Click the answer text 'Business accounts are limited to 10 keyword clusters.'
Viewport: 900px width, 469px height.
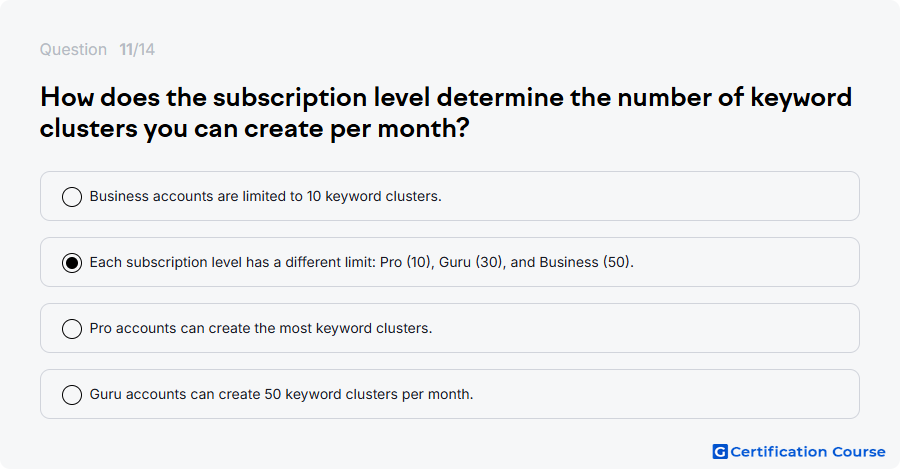click(x=265, y=196)
